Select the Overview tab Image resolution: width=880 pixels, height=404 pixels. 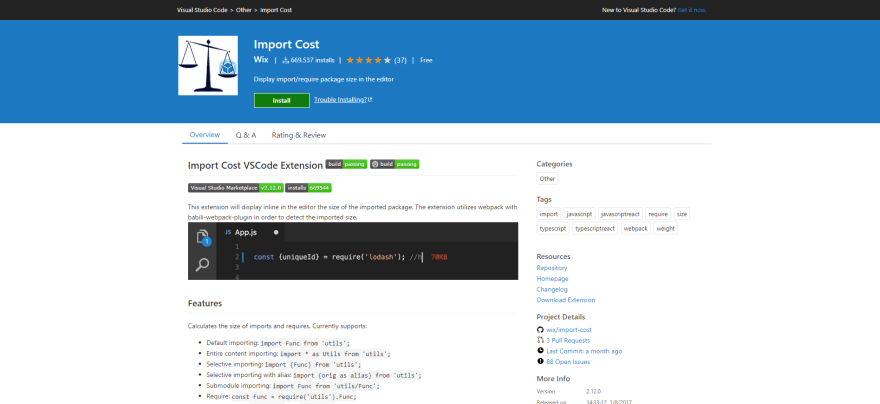coord(204,135)
